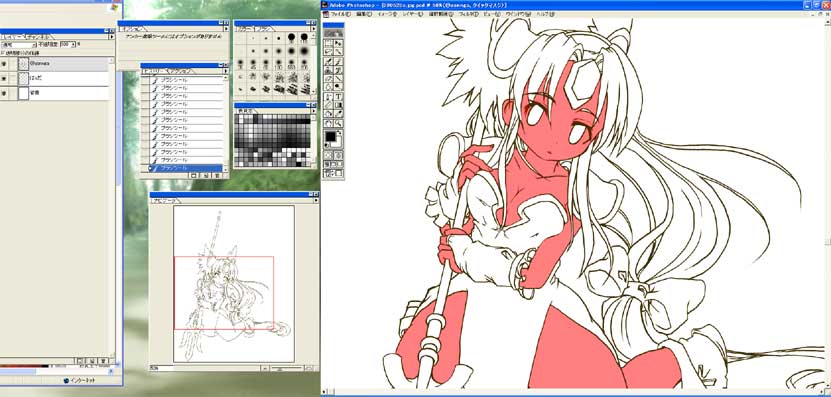Switch to standard editing mode in toolbox
The height and width of the screenshot is (397, 831).
[328, 155]
